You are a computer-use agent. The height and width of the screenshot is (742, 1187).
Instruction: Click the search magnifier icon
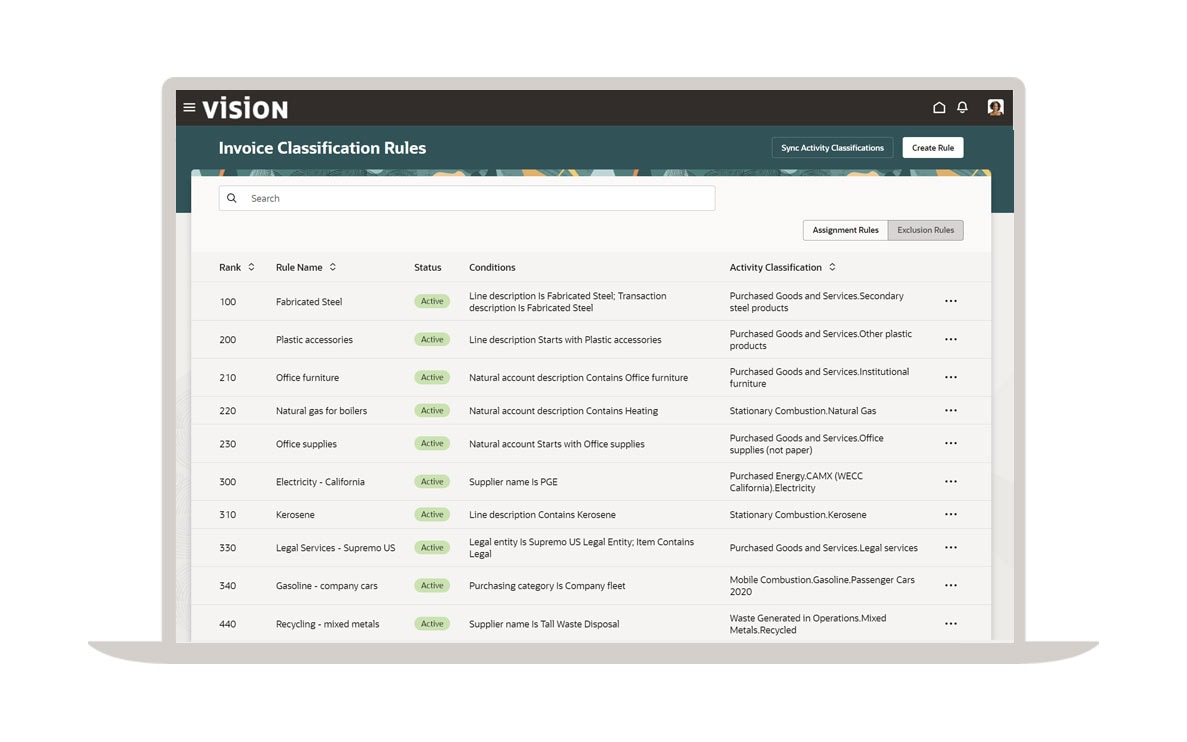click(231, 198)
